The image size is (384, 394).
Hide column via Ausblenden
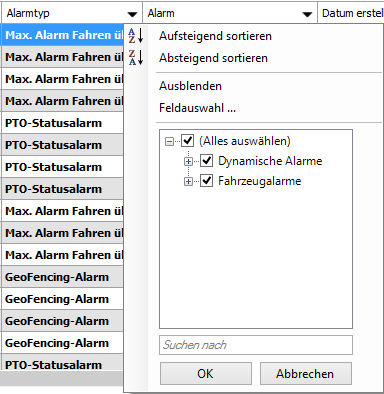tap(190, 86)
